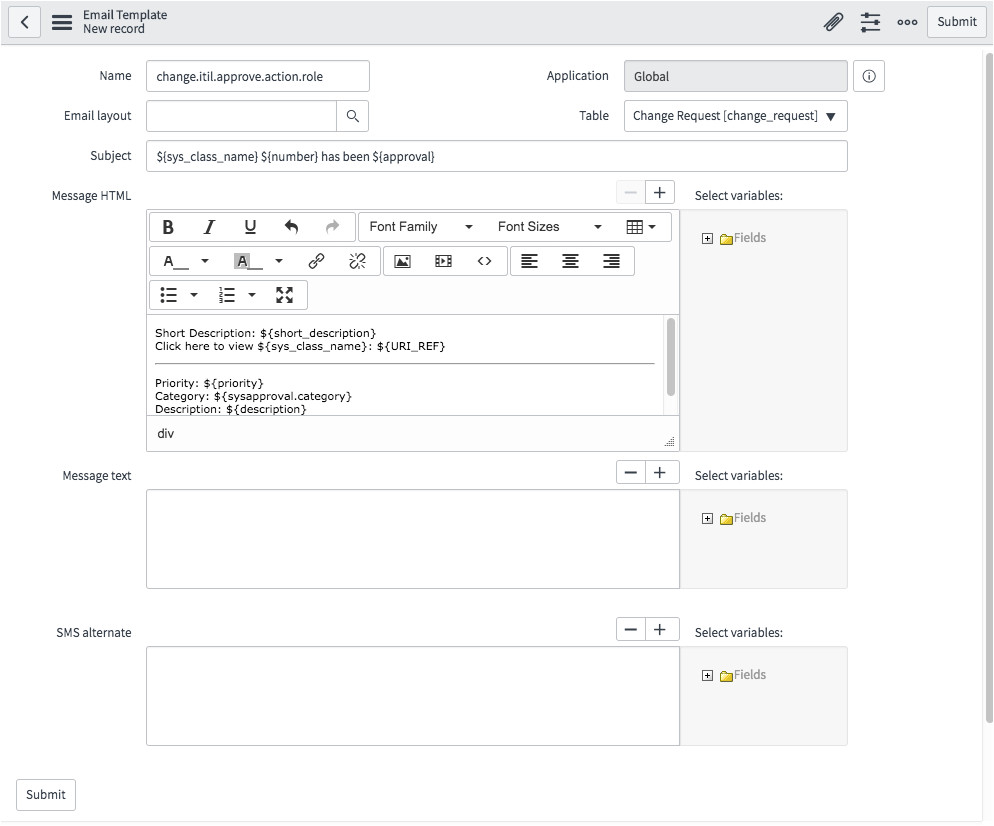Click the undo arrow in the toolbar
Viewport: 994px width, 826px height.
[x=291, y=227]
